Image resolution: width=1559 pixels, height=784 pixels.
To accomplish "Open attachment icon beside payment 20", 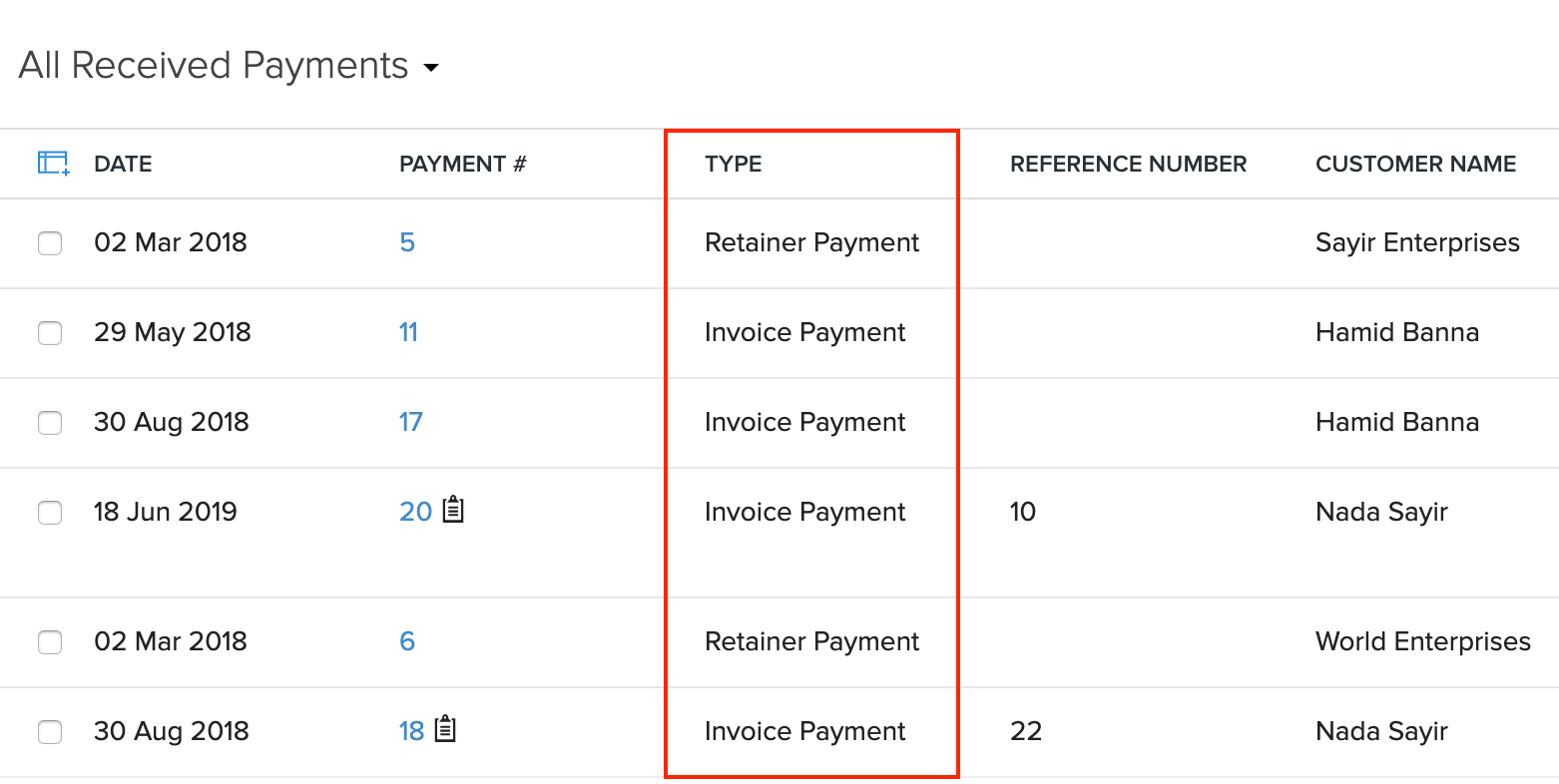I will click(x=452, y=511).
